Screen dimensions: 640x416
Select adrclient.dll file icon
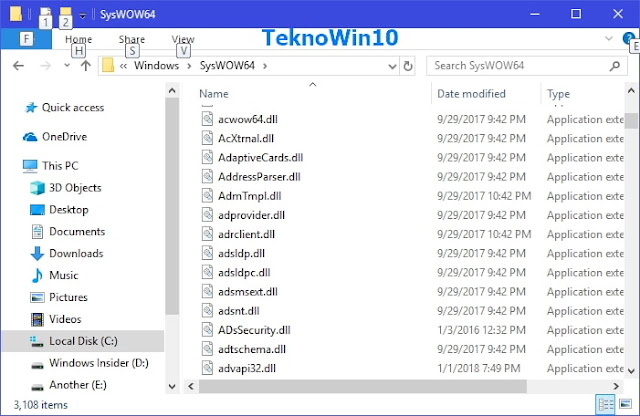(207, 234)
